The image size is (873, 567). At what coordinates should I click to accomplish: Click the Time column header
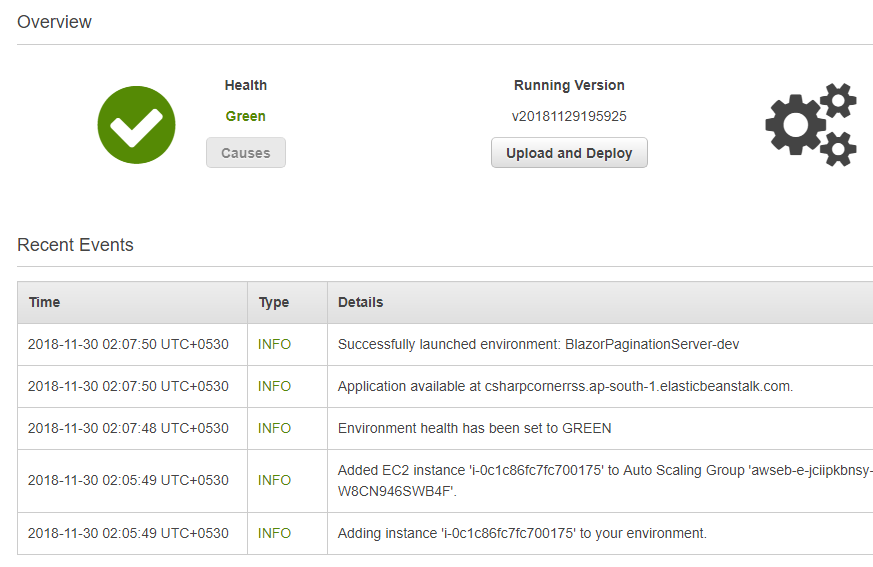[x=45, y=302]
